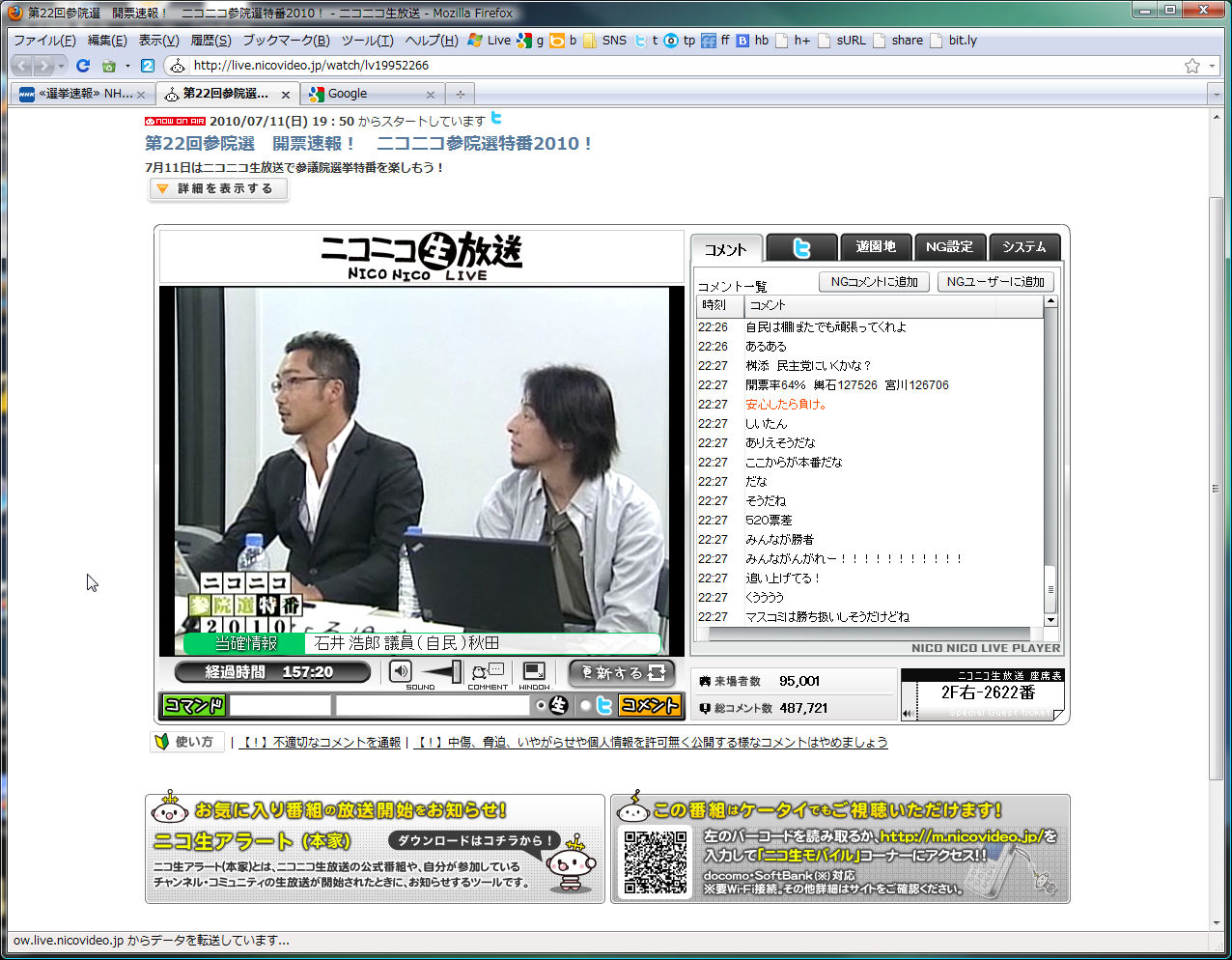
Task: Open the 使い方 help button
Action: pyautogui.click(x=186, y=742)
